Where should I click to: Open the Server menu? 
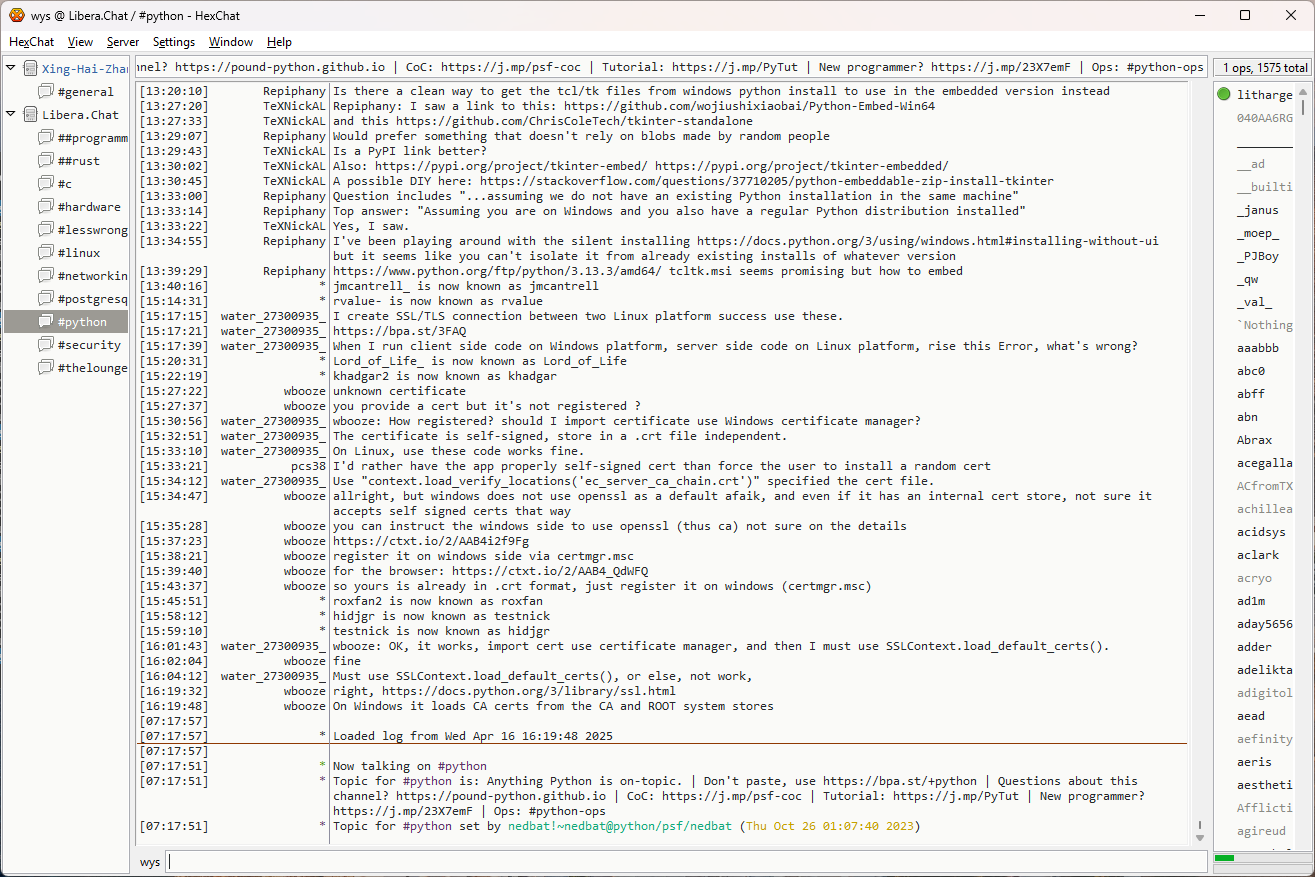click(123, 42)
